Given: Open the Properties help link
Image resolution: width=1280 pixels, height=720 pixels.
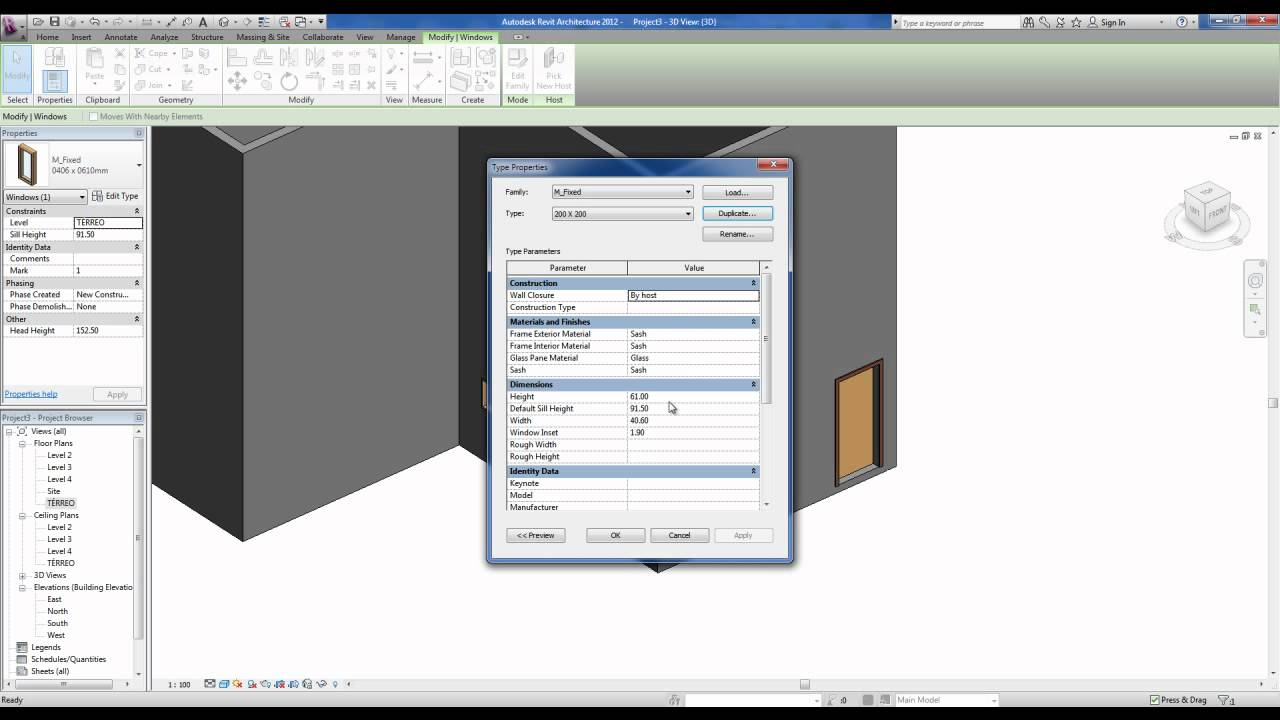Looking at the screenshot, I should pyautogui.click(x=30, y=394).
